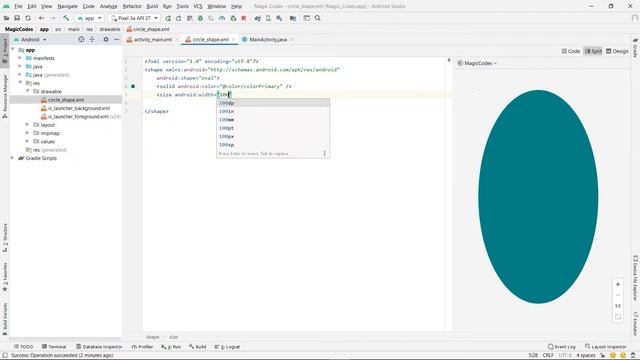Switch editor to Split view
Viewport: 640px width, 360px height.
pyautogui.click(x=593, y=51)
